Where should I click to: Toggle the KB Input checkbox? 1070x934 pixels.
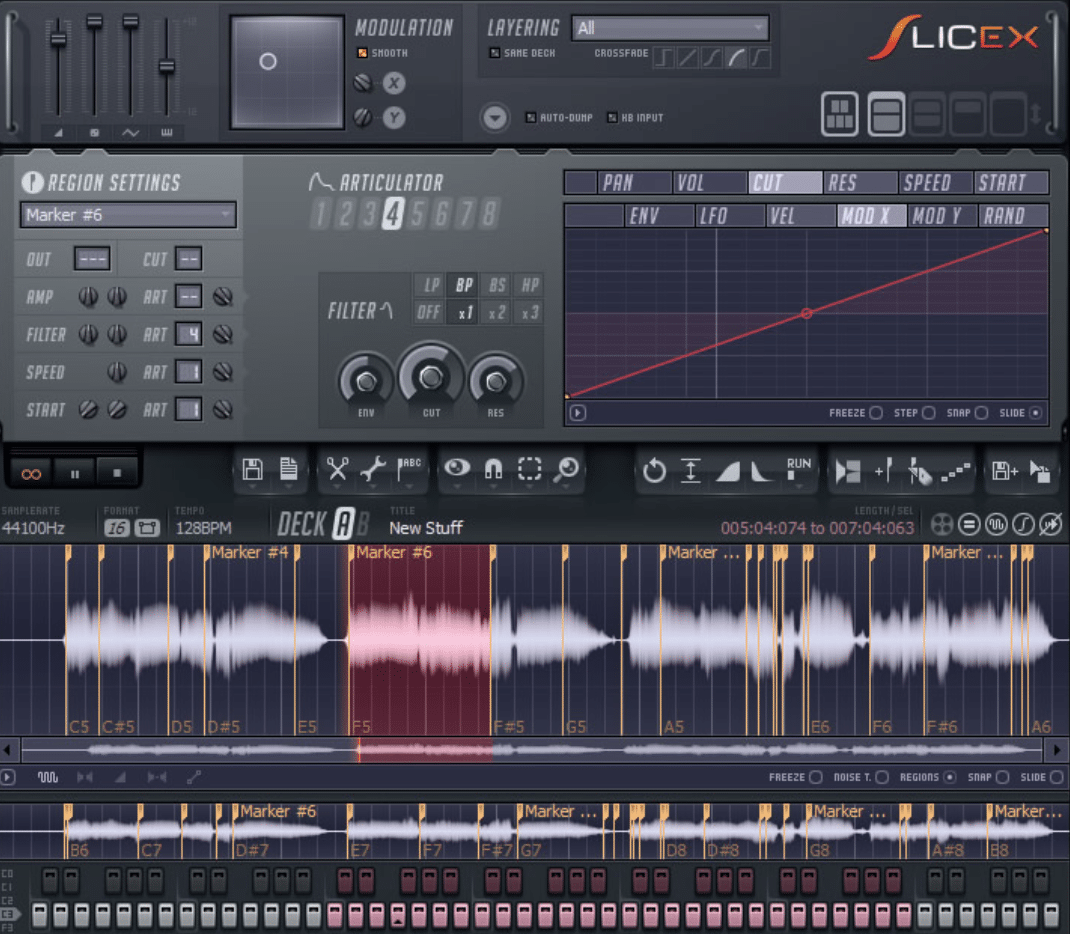pos(612,117)
